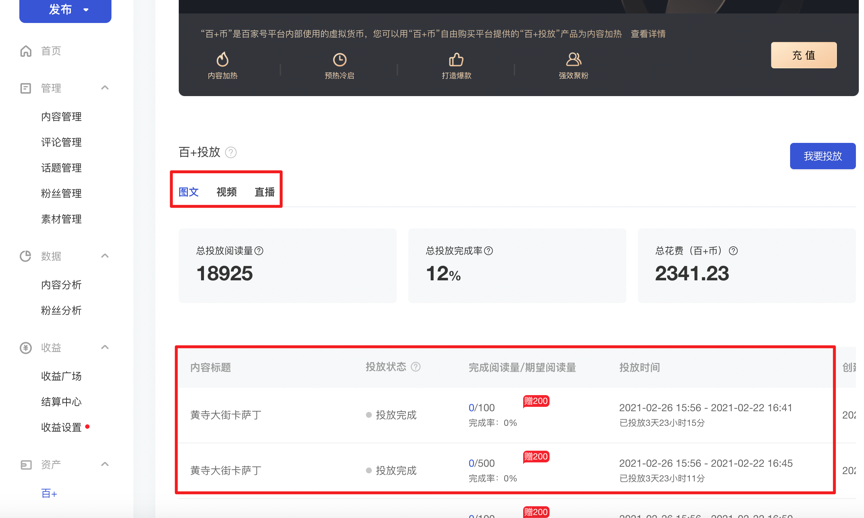Switch to the 直播 tab
Screen dimensions: 864x518
click(264, 192)
